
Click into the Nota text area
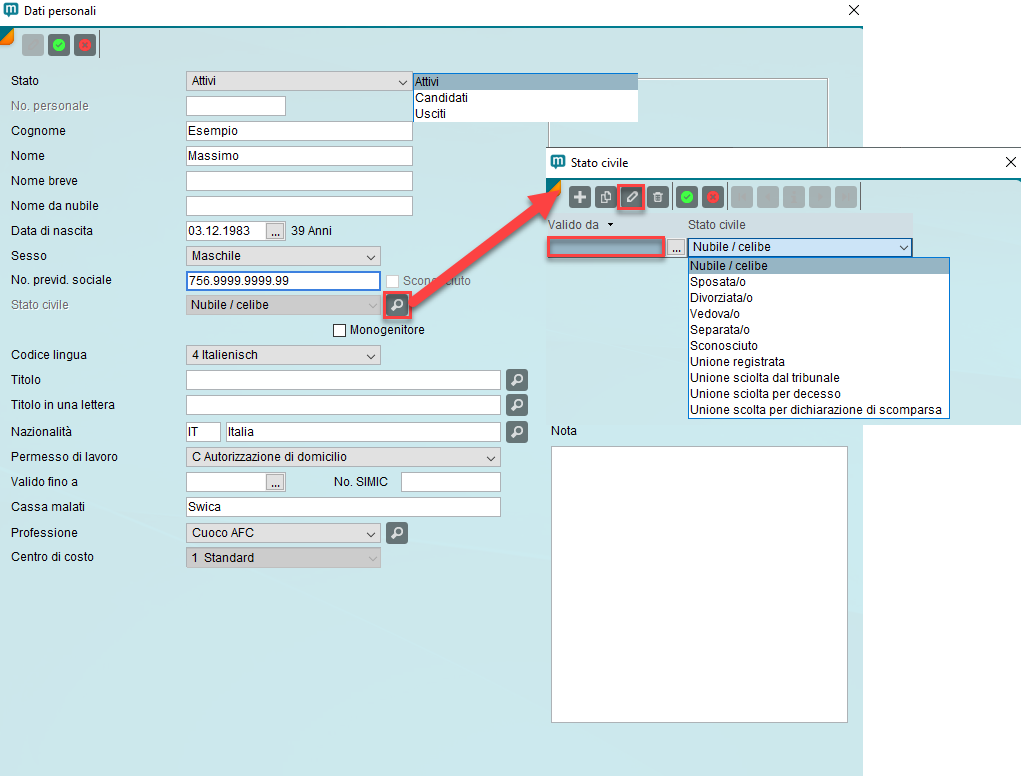[x=699, y=584]
